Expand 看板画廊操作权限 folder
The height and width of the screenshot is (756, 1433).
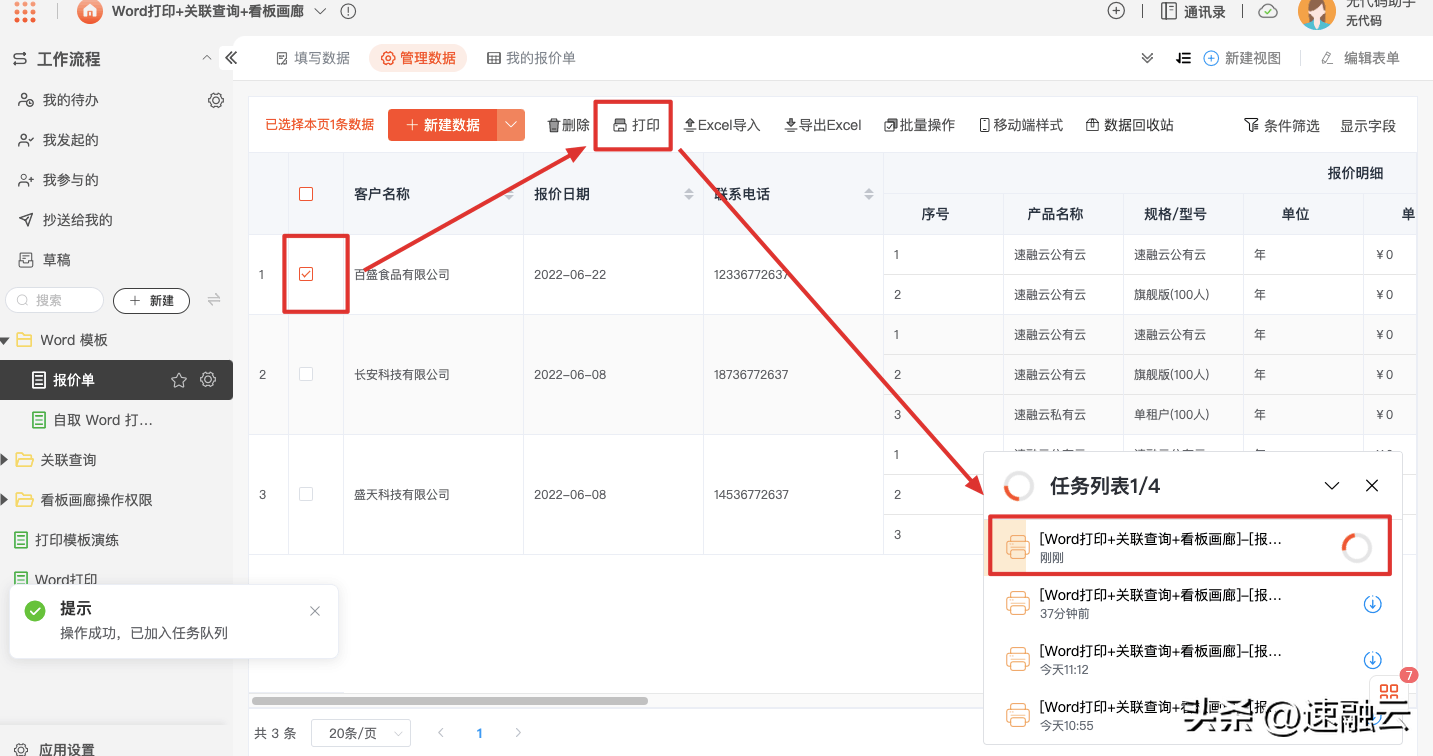tap(6, 500)
